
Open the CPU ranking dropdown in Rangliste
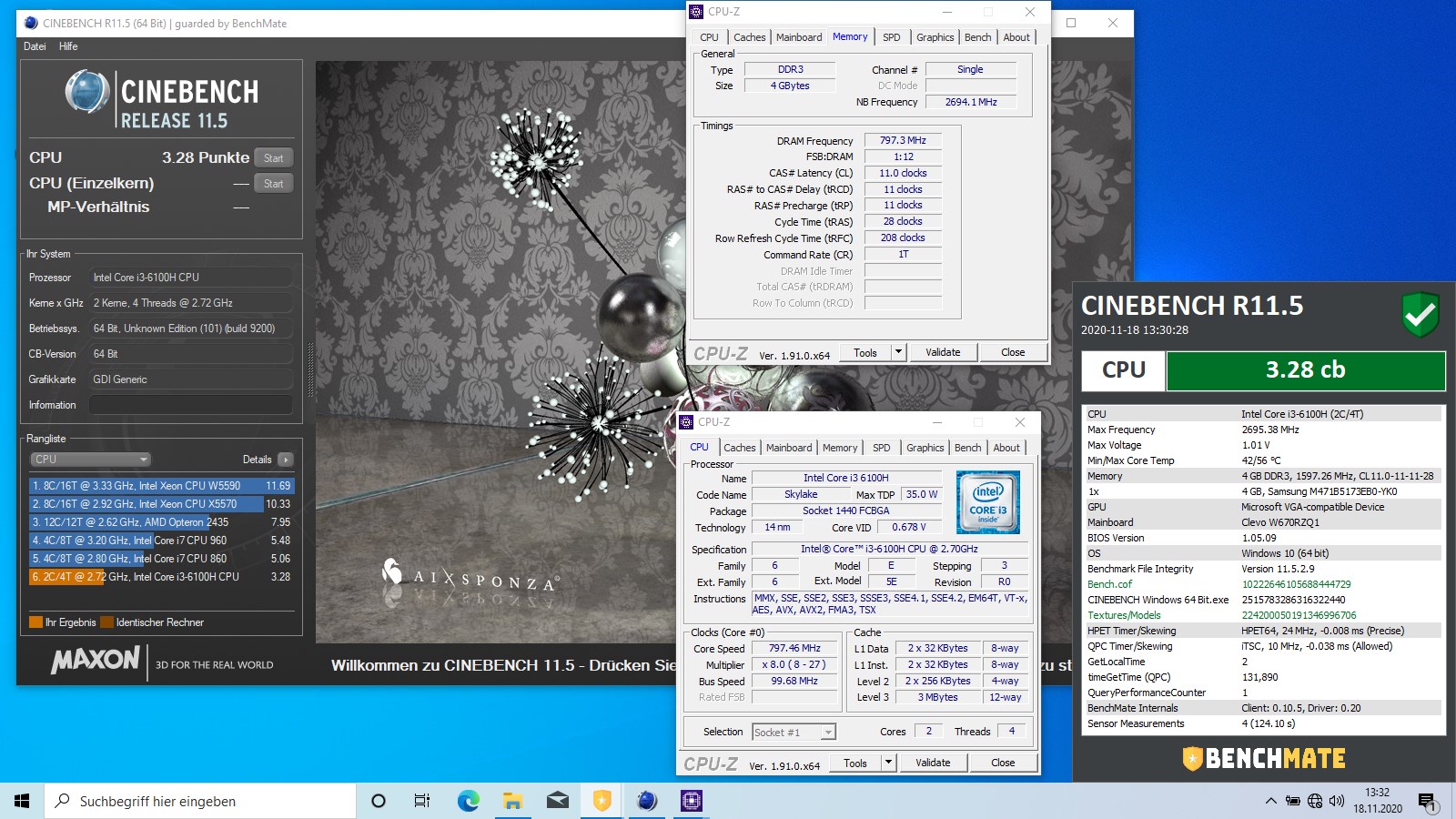tap(90, 460)
